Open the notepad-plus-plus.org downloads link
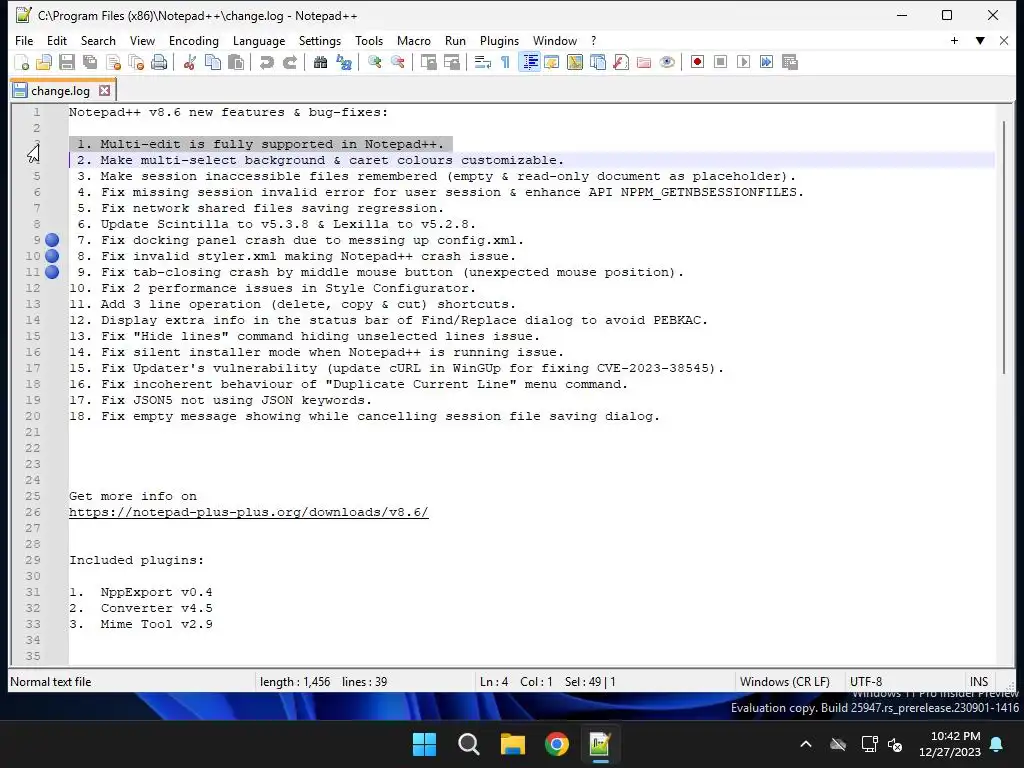This screenshot has height=768, width=1024. click(x=249, y=512)
